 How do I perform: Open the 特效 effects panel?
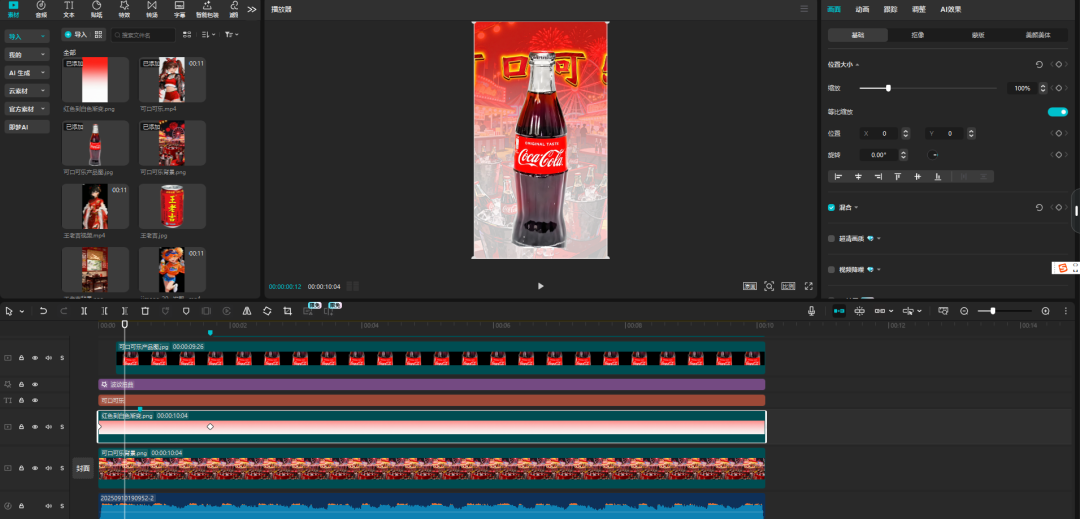click(x=124, y=9)
